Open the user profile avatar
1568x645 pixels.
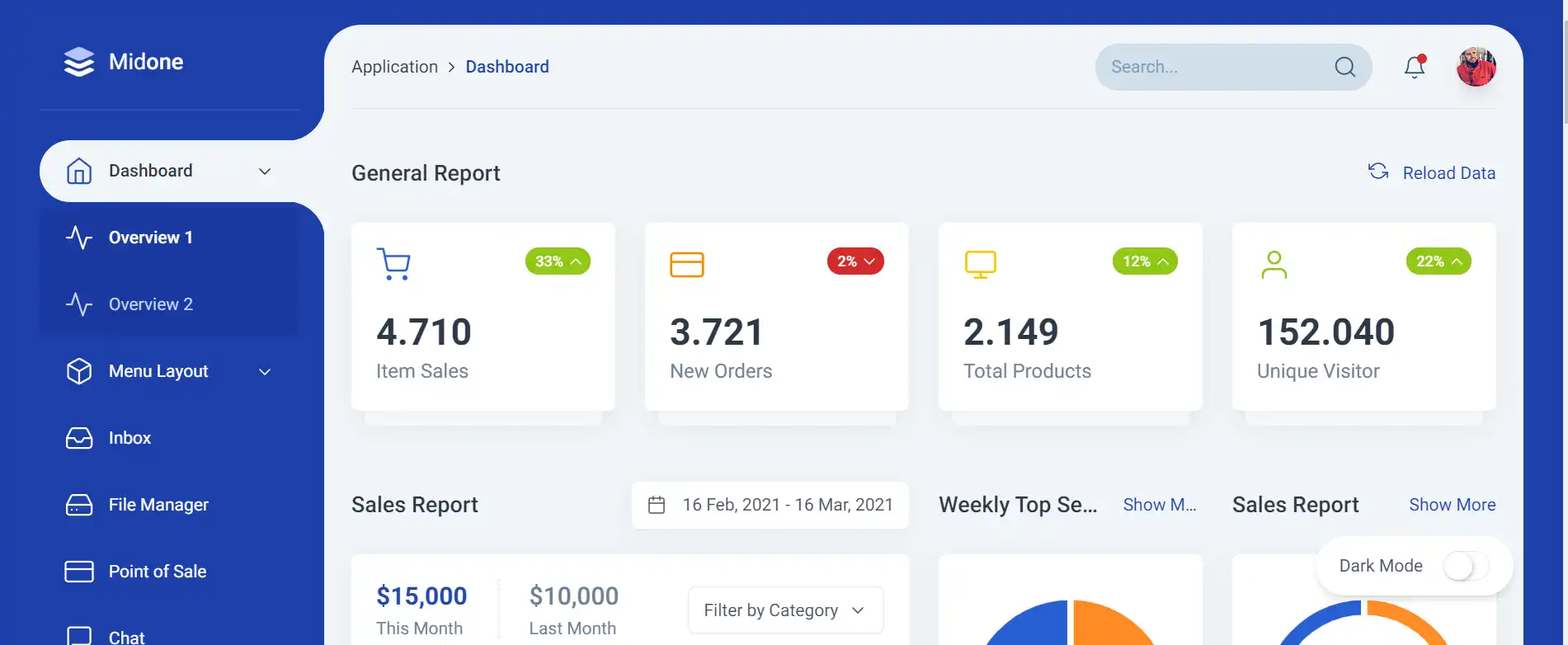(1476, 67)
